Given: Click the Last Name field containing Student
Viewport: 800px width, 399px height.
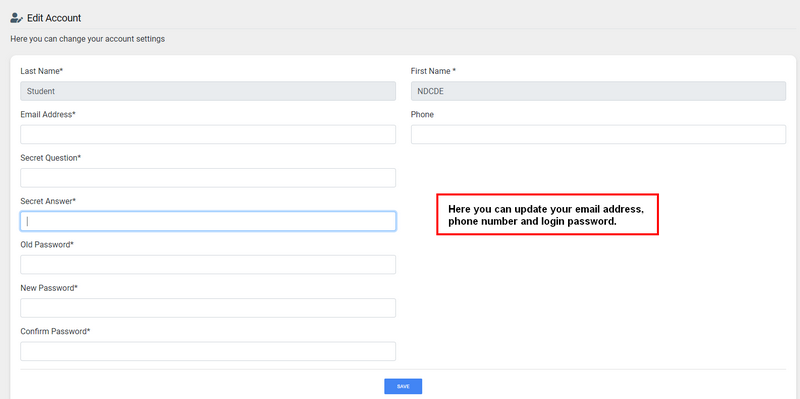Looking at the screenshot, I should tap(208, 91).
